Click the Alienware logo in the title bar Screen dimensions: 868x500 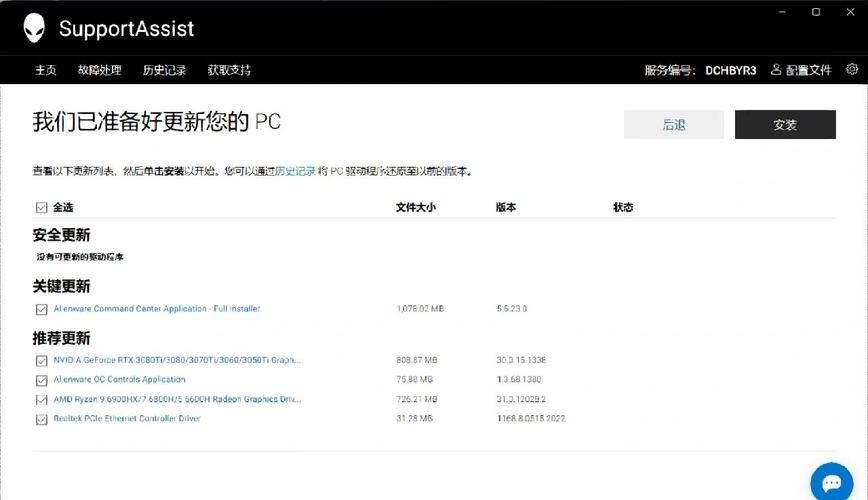pos(34,28)
